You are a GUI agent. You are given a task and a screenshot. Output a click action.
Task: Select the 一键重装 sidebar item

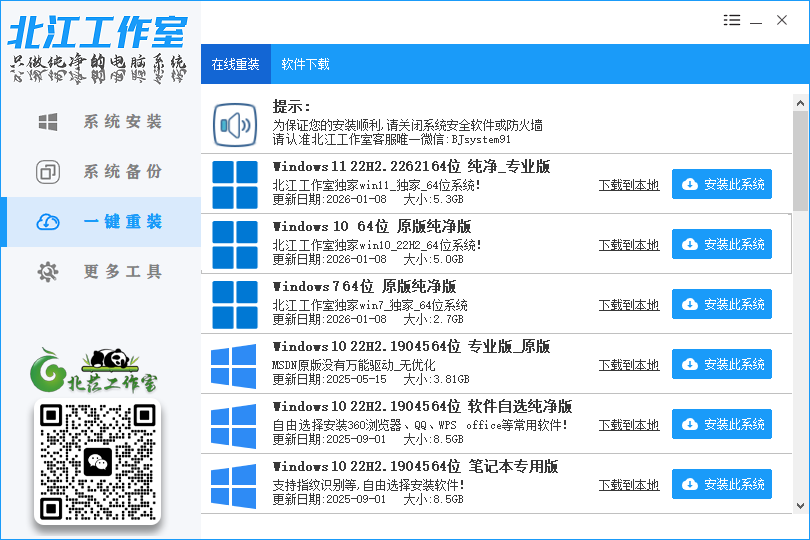(101, 222)
